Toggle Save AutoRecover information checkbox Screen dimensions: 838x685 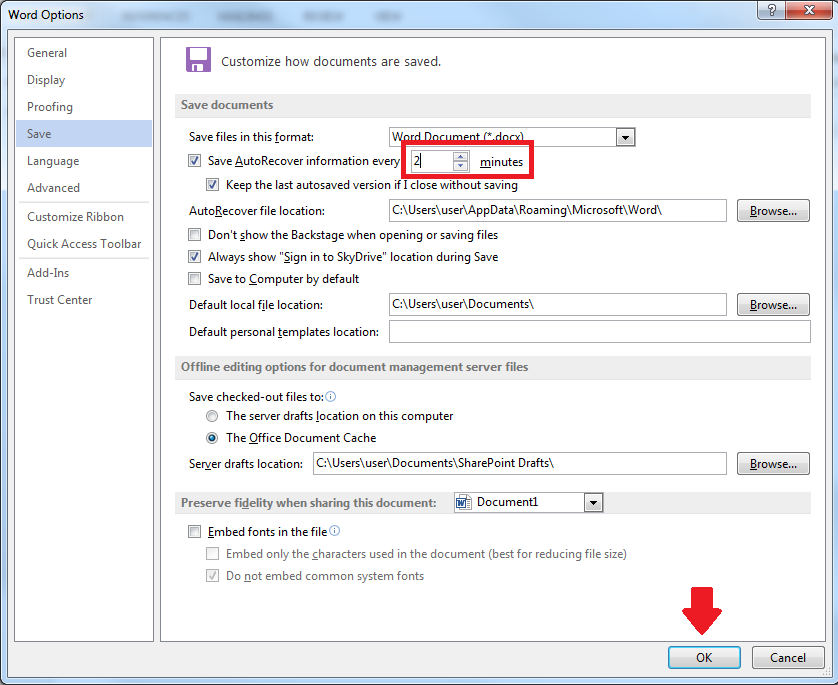(x=195, y=161)
